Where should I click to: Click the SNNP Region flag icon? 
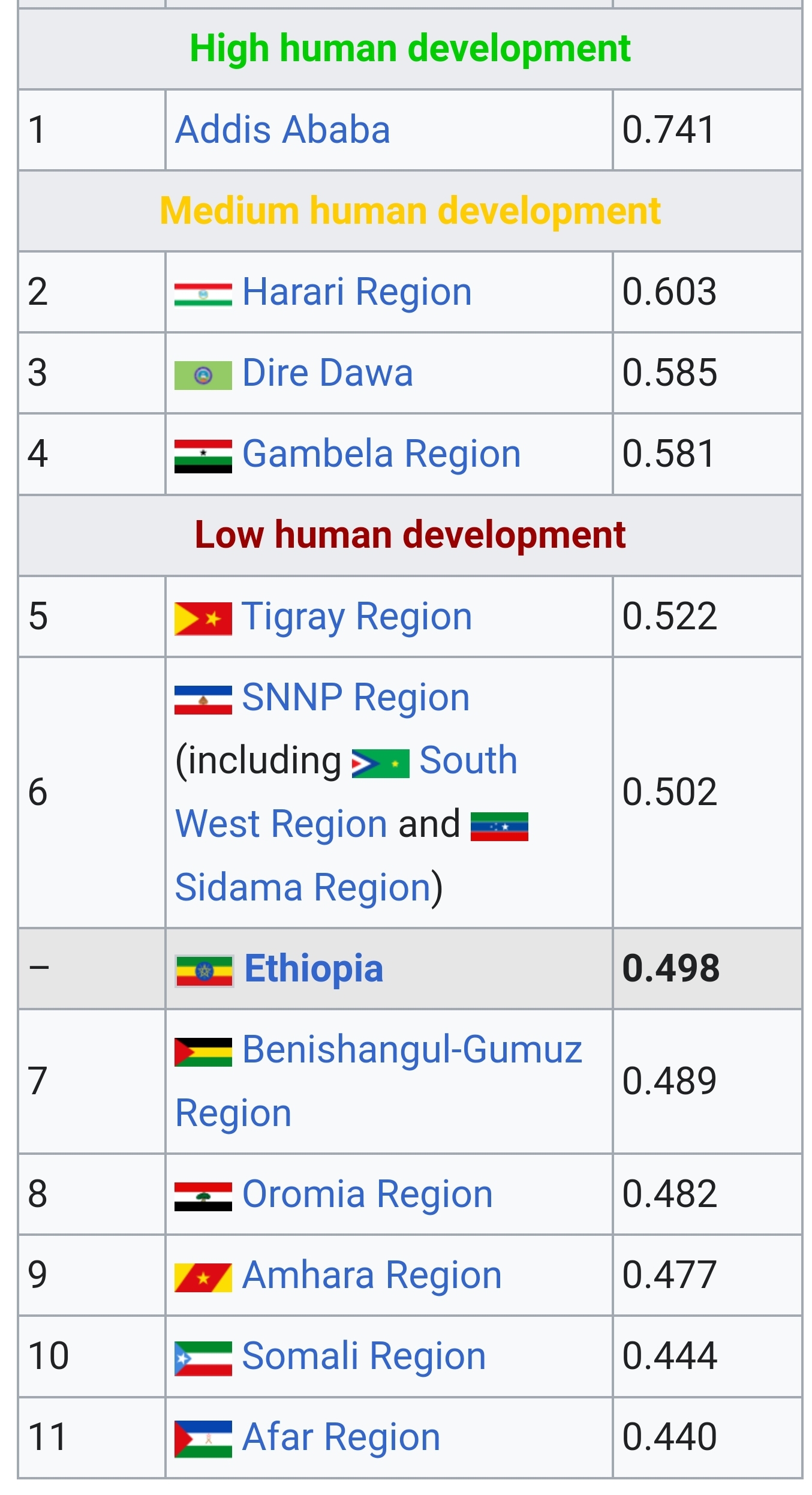[203, 700]
